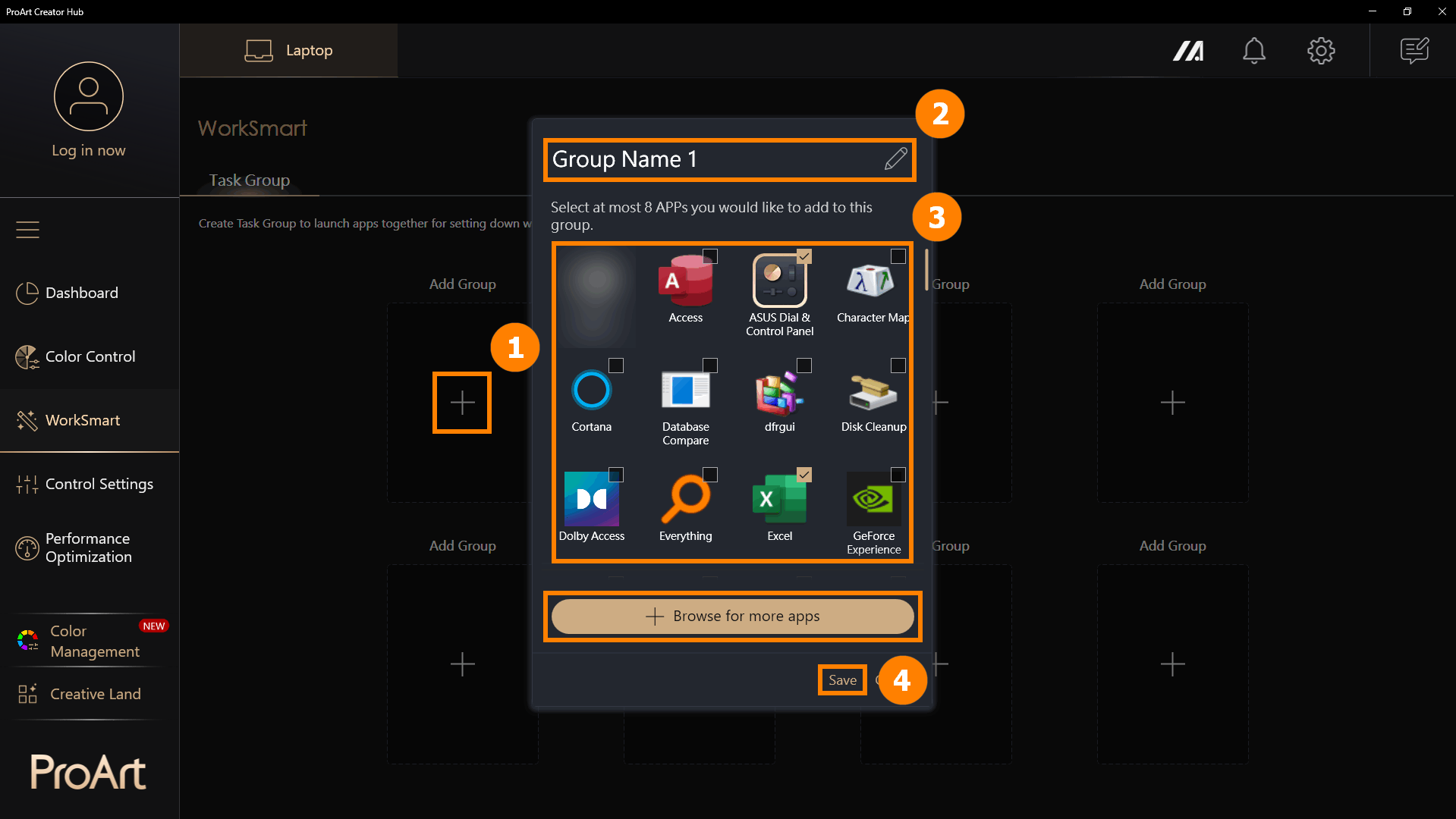
Task: Check the Character Map checkbox
Action: click(x=898, y=256)
